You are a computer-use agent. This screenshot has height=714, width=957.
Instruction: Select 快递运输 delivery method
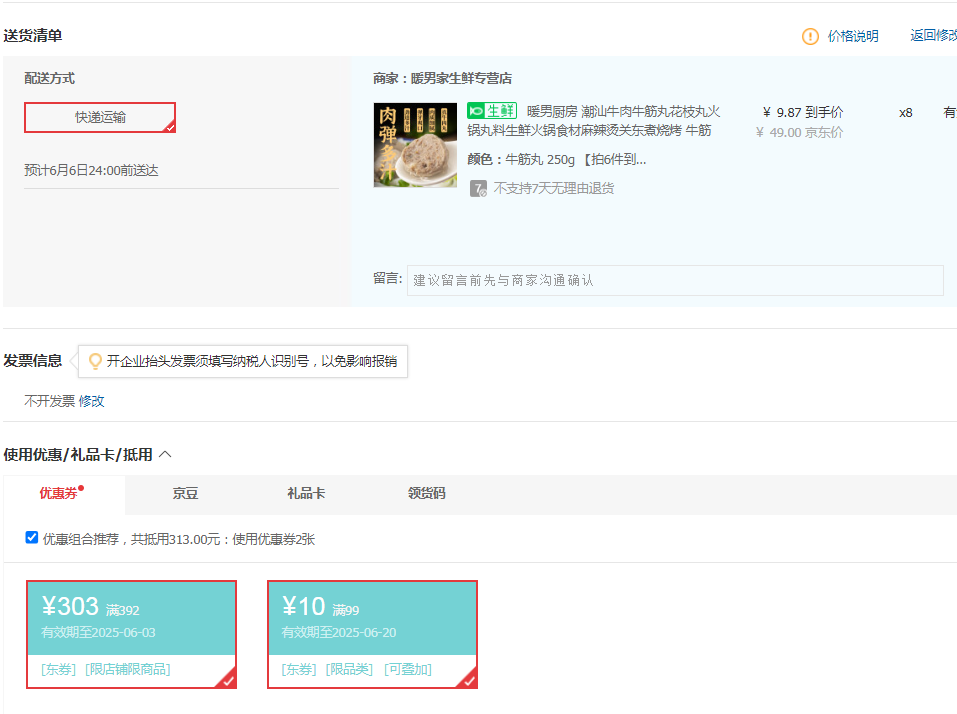tap(100, 117)
